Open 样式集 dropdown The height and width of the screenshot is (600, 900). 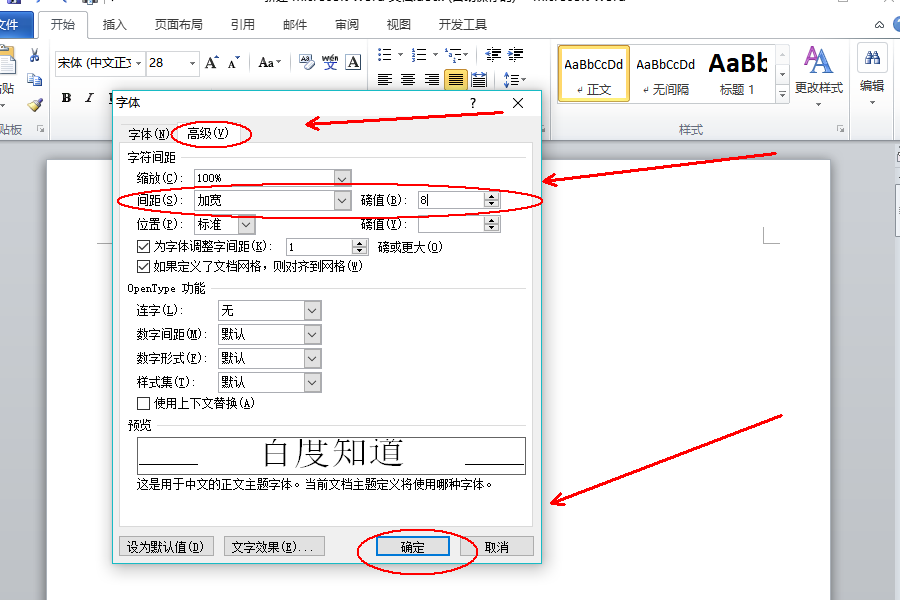(312, 382)
